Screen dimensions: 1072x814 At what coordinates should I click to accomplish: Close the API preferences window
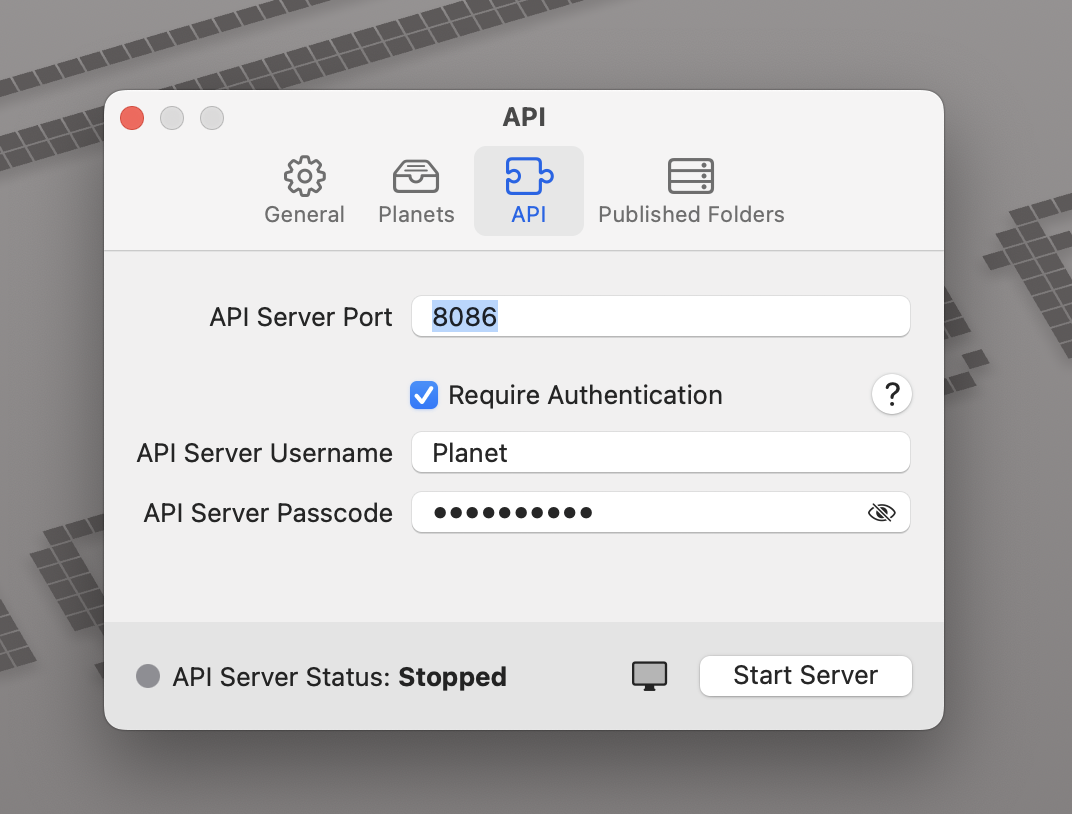[131, 117]
